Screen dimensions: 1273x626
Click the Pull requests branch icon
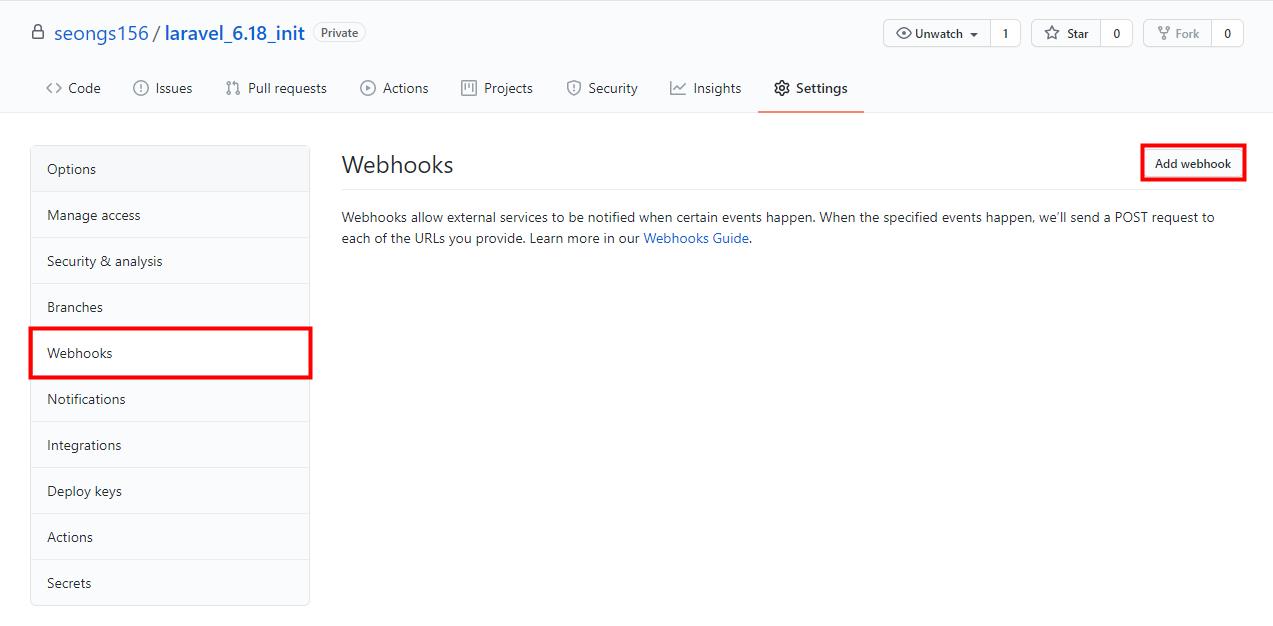click(x=233, y=88)
